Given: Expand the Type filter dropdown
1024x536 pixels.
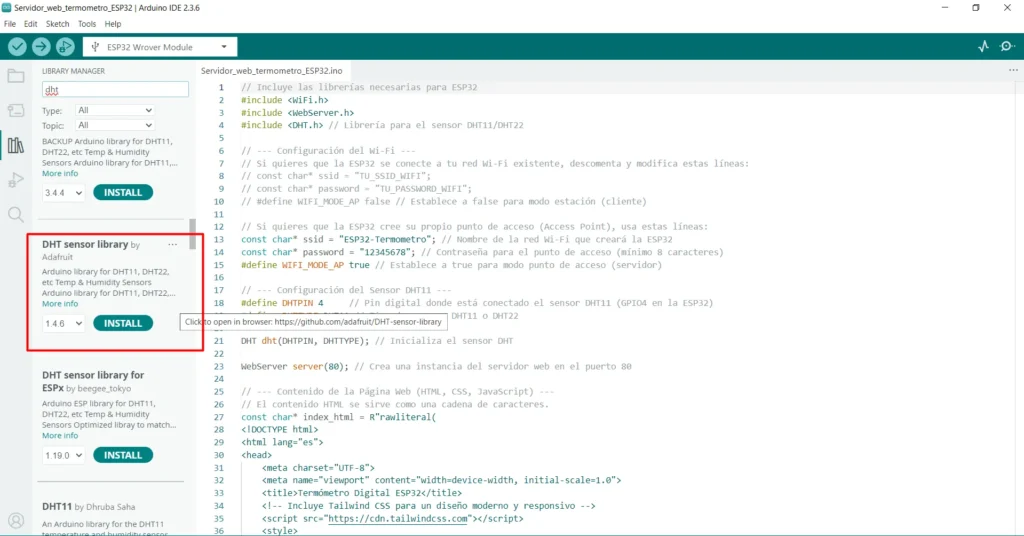Looking at the screenshot, I should click(x=115, y=110).
